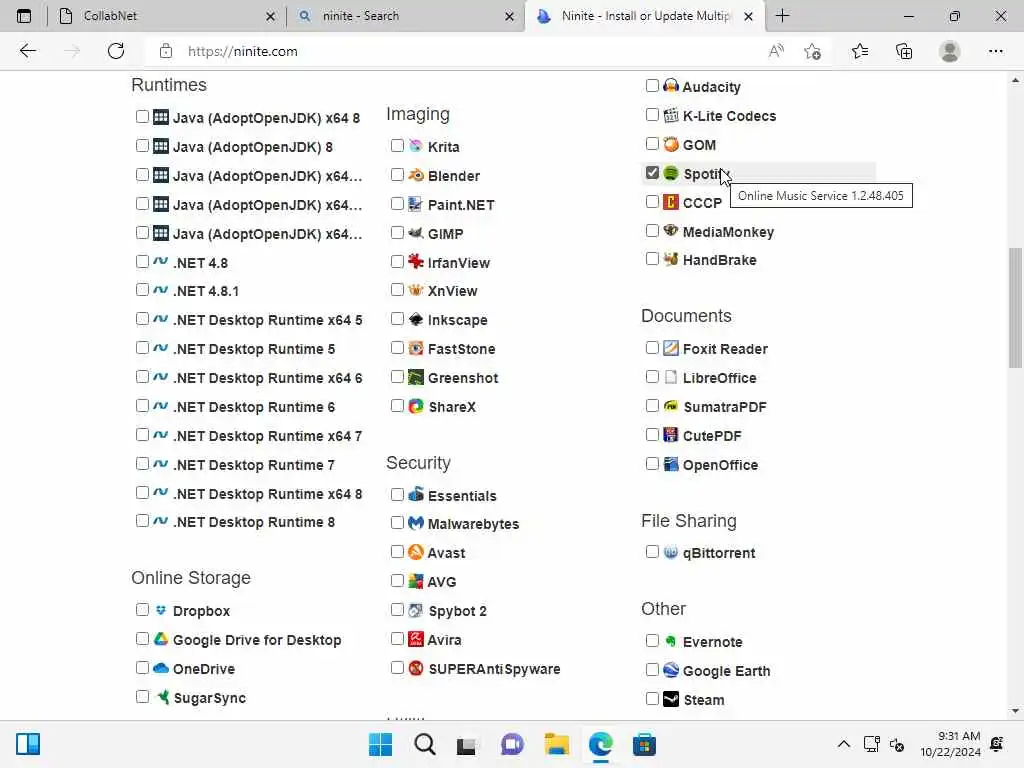Image resolution: width=1024 pixels, height=768 pixels.
Task: Open Windows Start menu
Action: (380, 744)
